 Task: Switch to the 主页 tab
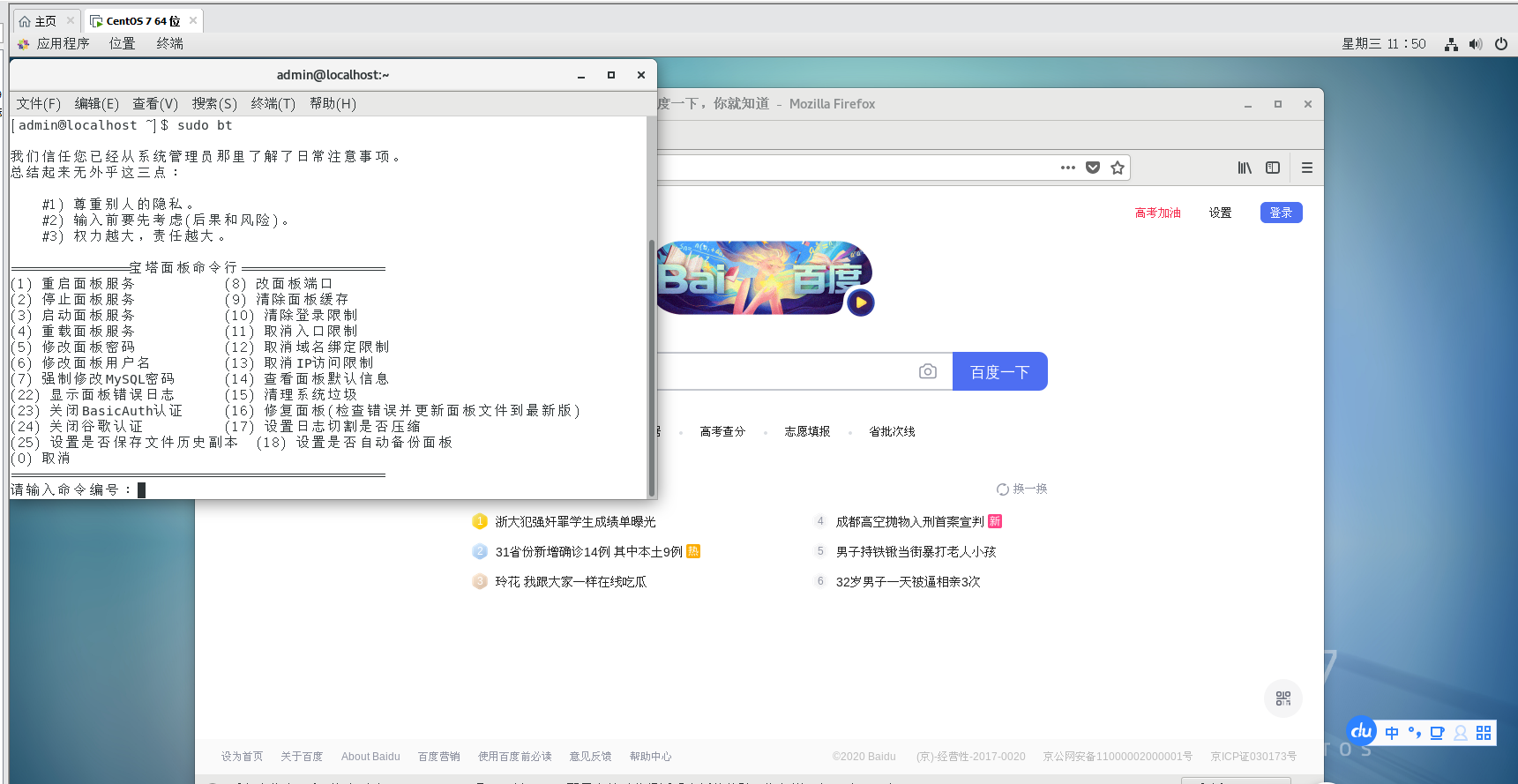(45, 21)
